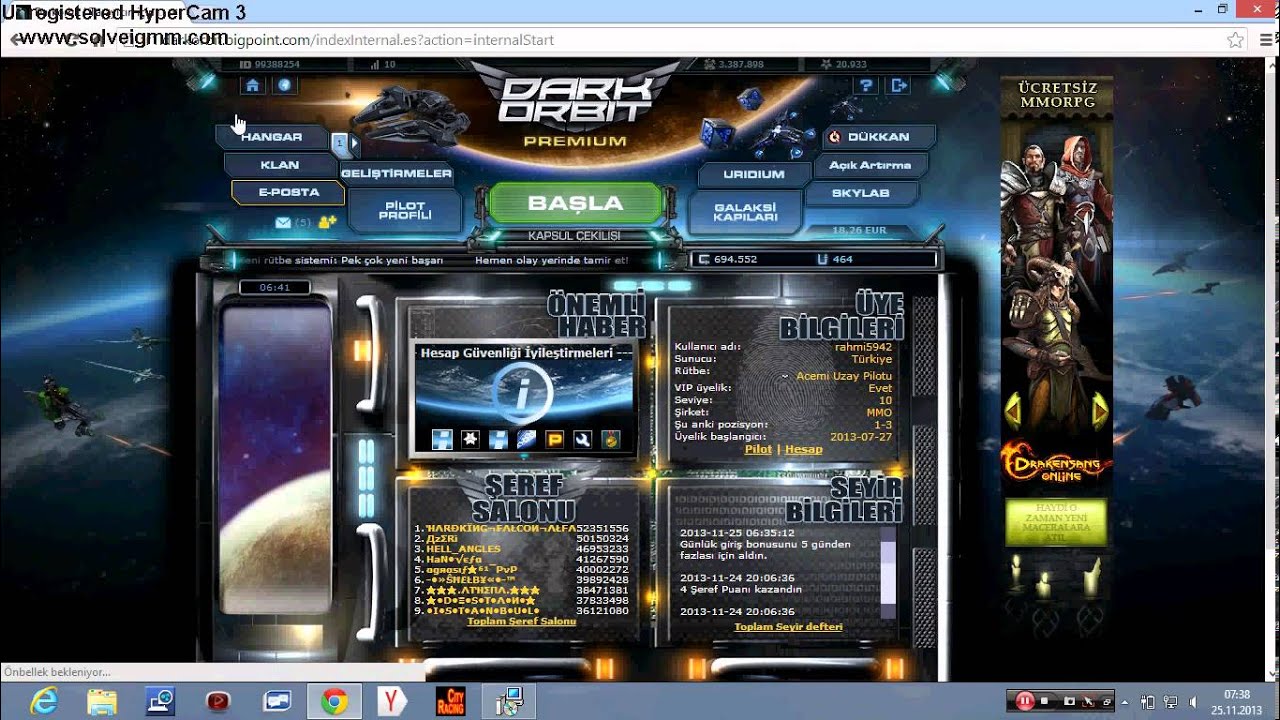Screen dimensions: 1280x720
Task: Click the HyperCam pause recording button
Action: click(1025, 702)
